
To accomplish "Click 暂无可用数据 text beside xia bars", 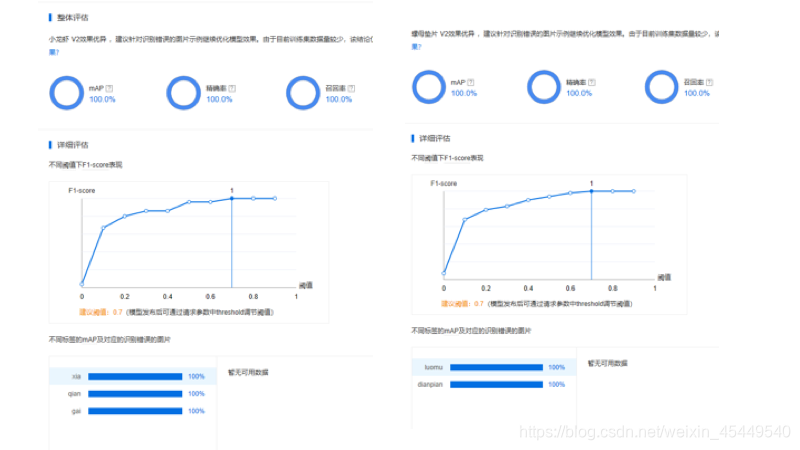I will 248,372.
